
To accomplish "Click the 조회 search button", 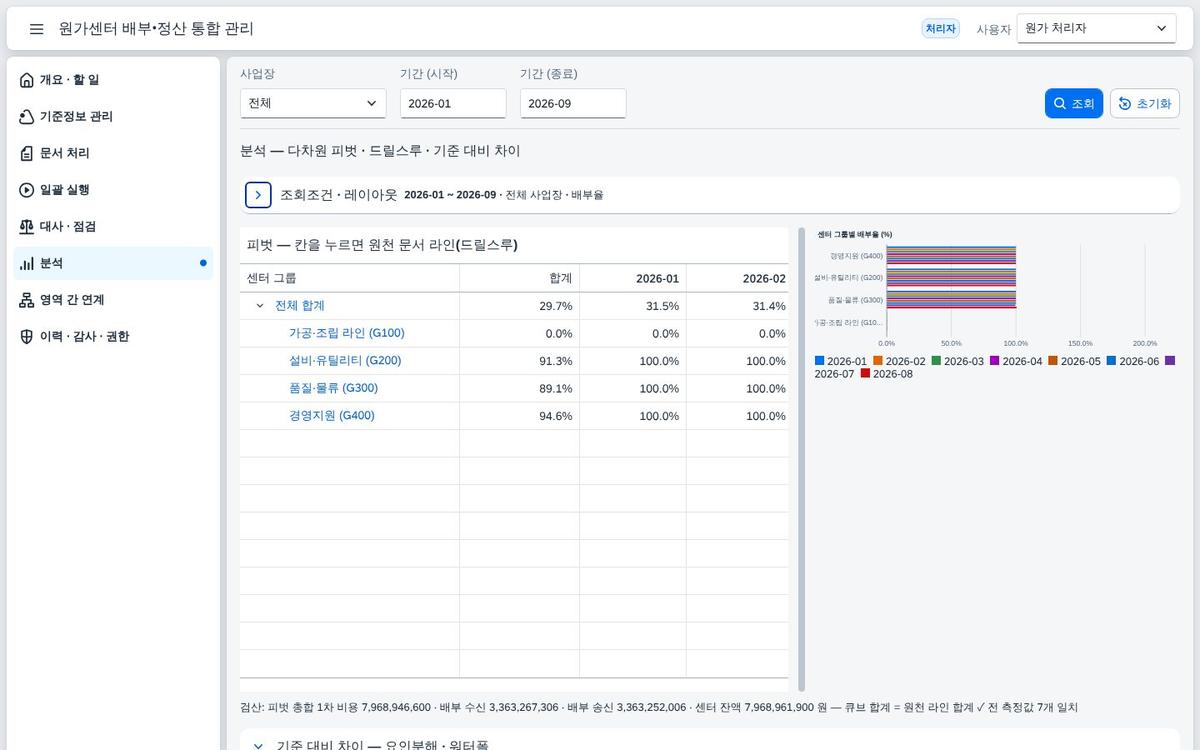I will (x=1074, y=104).
